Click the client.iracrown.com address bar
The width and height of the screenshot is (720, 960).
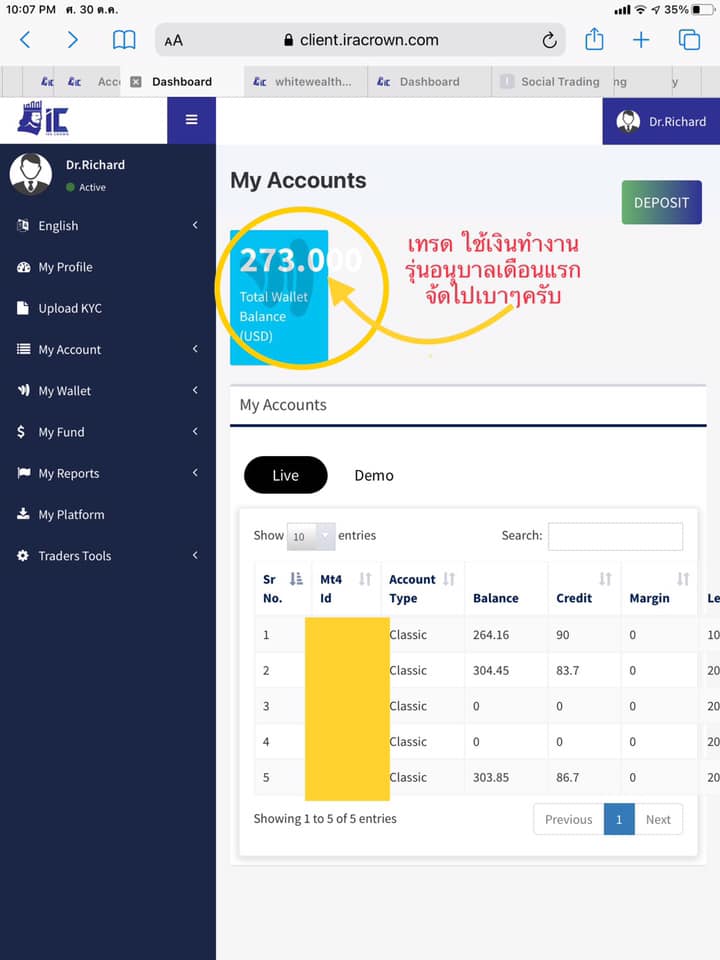coord(360,40)
